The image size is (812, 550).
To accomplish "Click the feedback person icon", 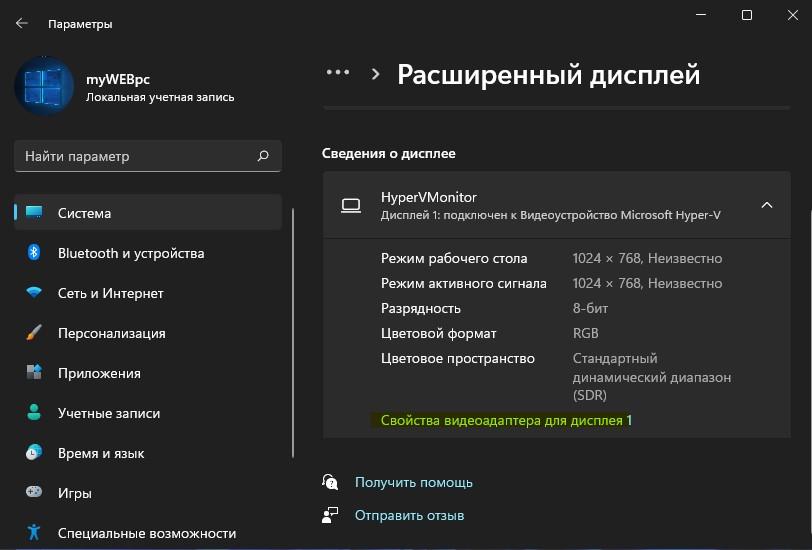I will [330, 515].
